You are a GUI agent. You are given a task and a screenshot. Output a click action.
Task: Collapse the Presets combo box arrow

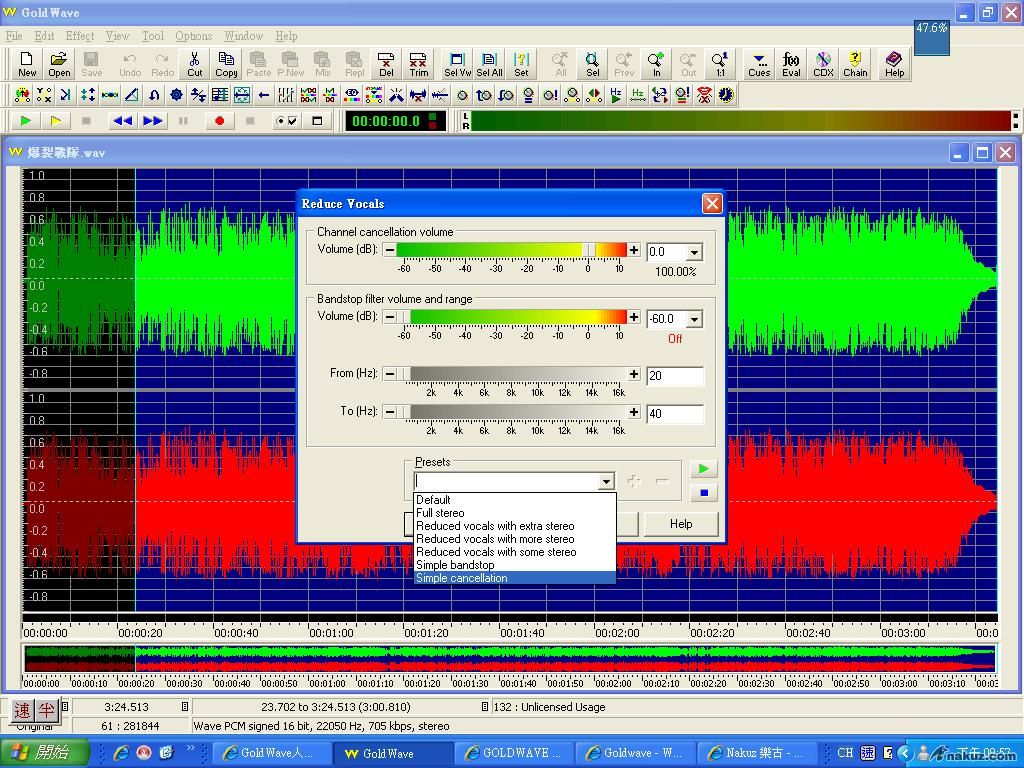click(x=606, y=482)
